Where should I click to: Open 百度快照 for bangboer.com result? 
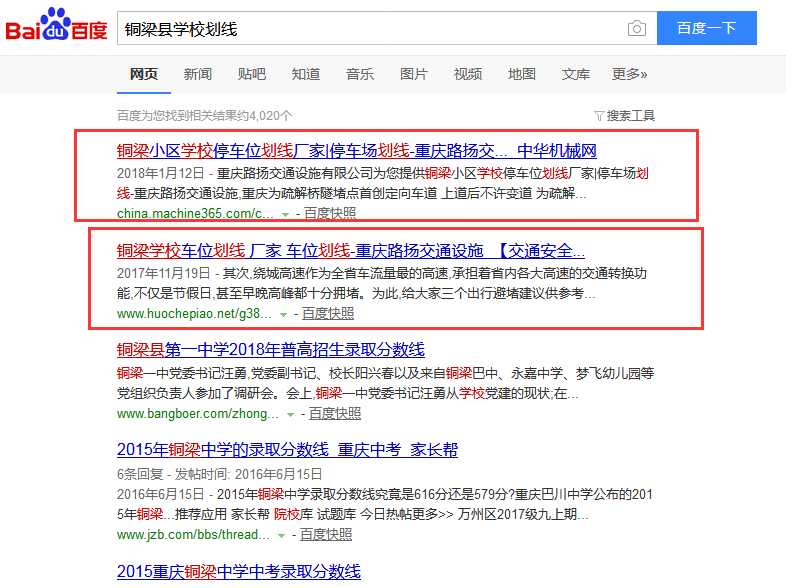(335, 413)
